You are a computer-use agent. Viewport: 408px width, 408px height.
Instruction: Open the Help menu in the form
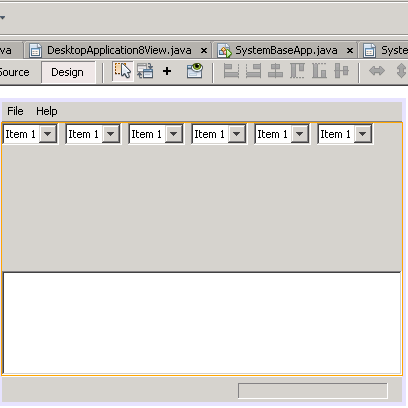tap(47, 111)
